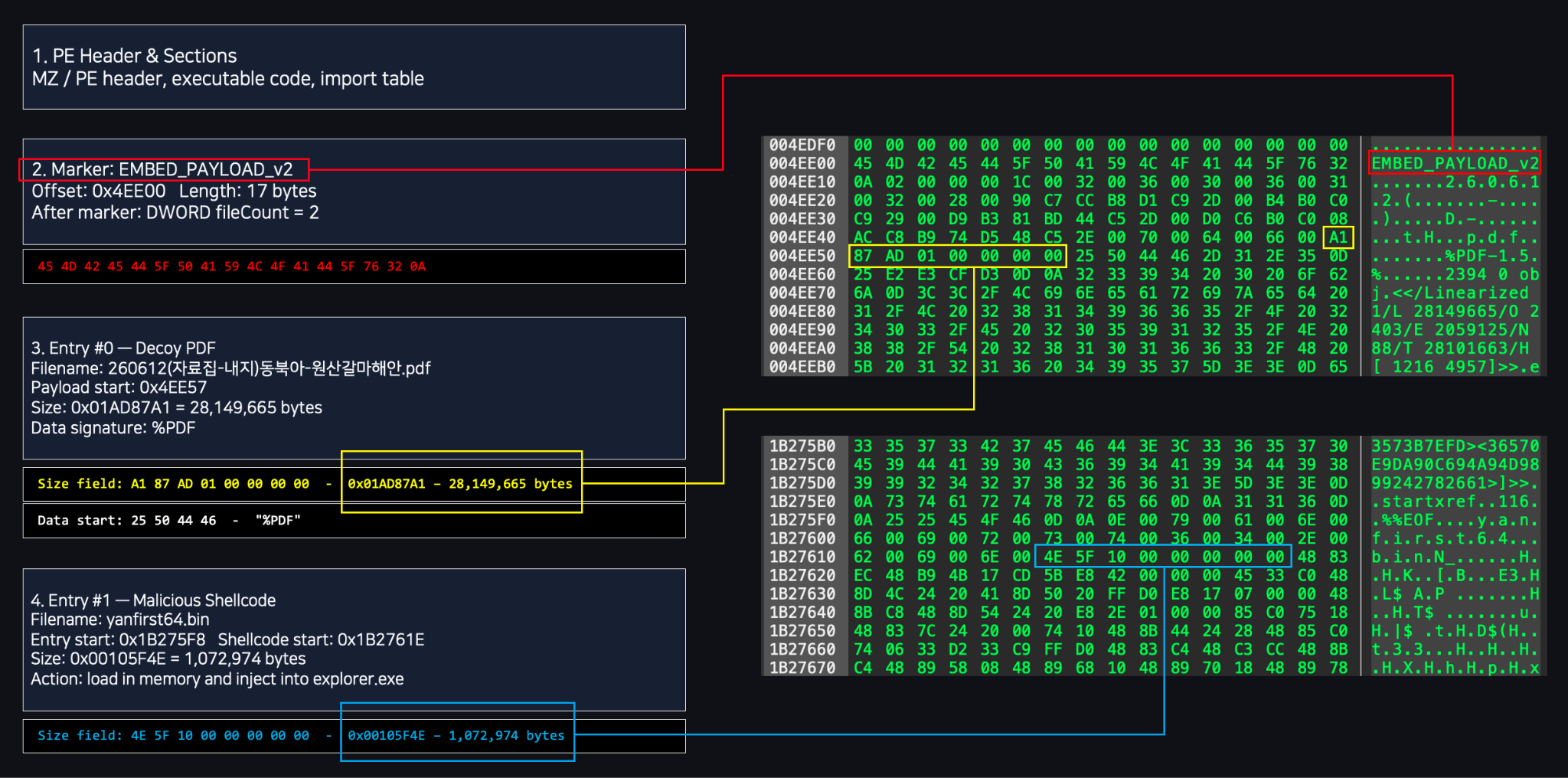Click hex offset '004EE00' in upper dump
The image size is (1568, 778).
coord(802,163)
